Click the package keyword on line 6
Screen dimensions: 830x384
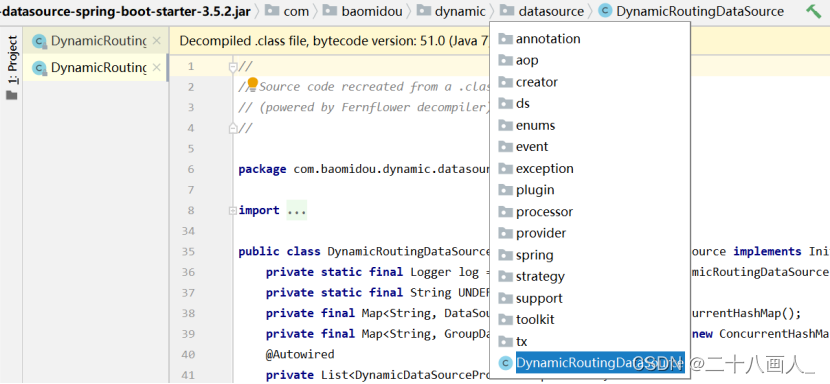pyautogui.click(x=261, y=169)
